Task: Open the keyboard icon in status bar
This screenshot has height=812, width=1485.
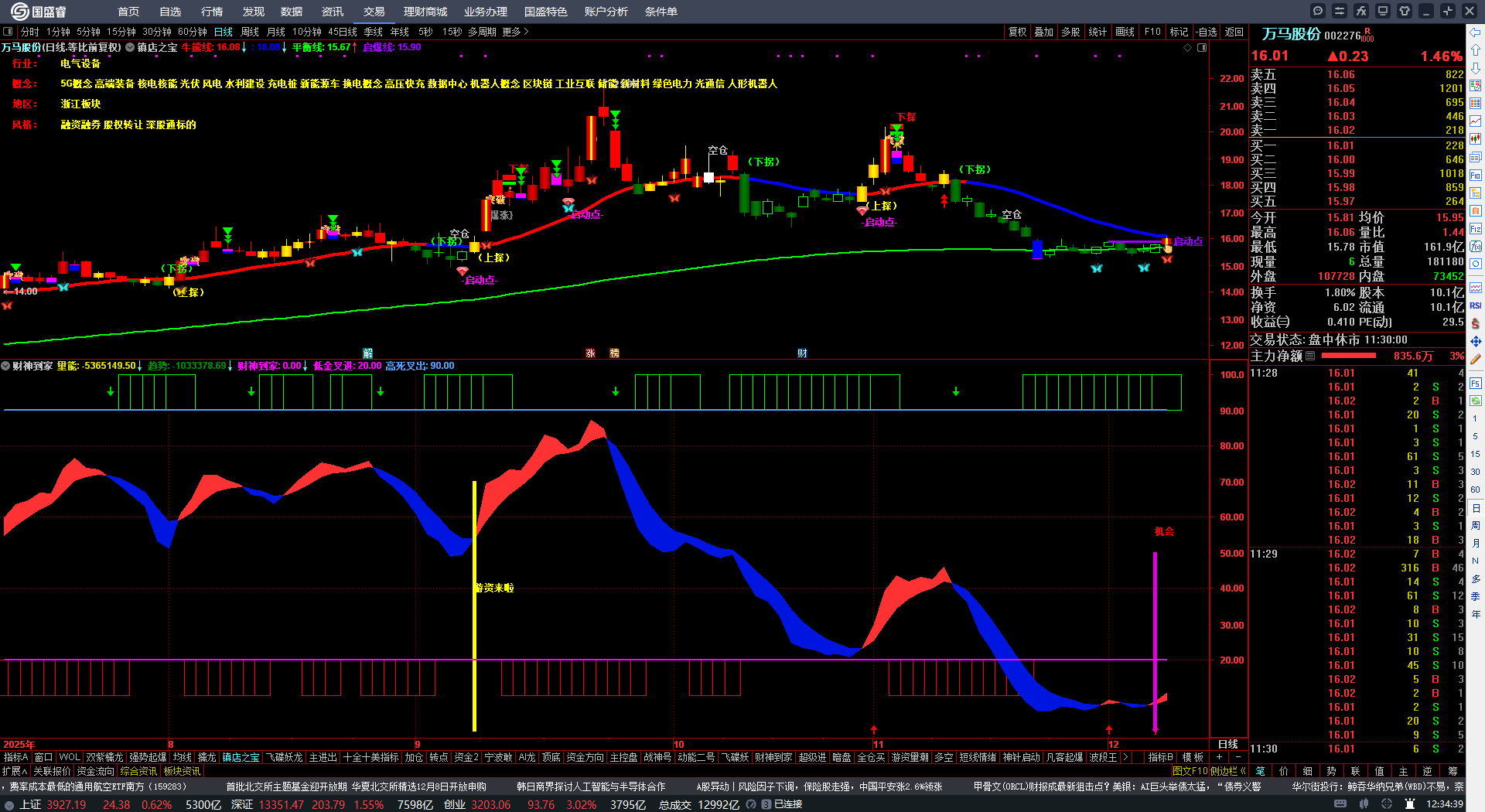Action: [1341, 804]
